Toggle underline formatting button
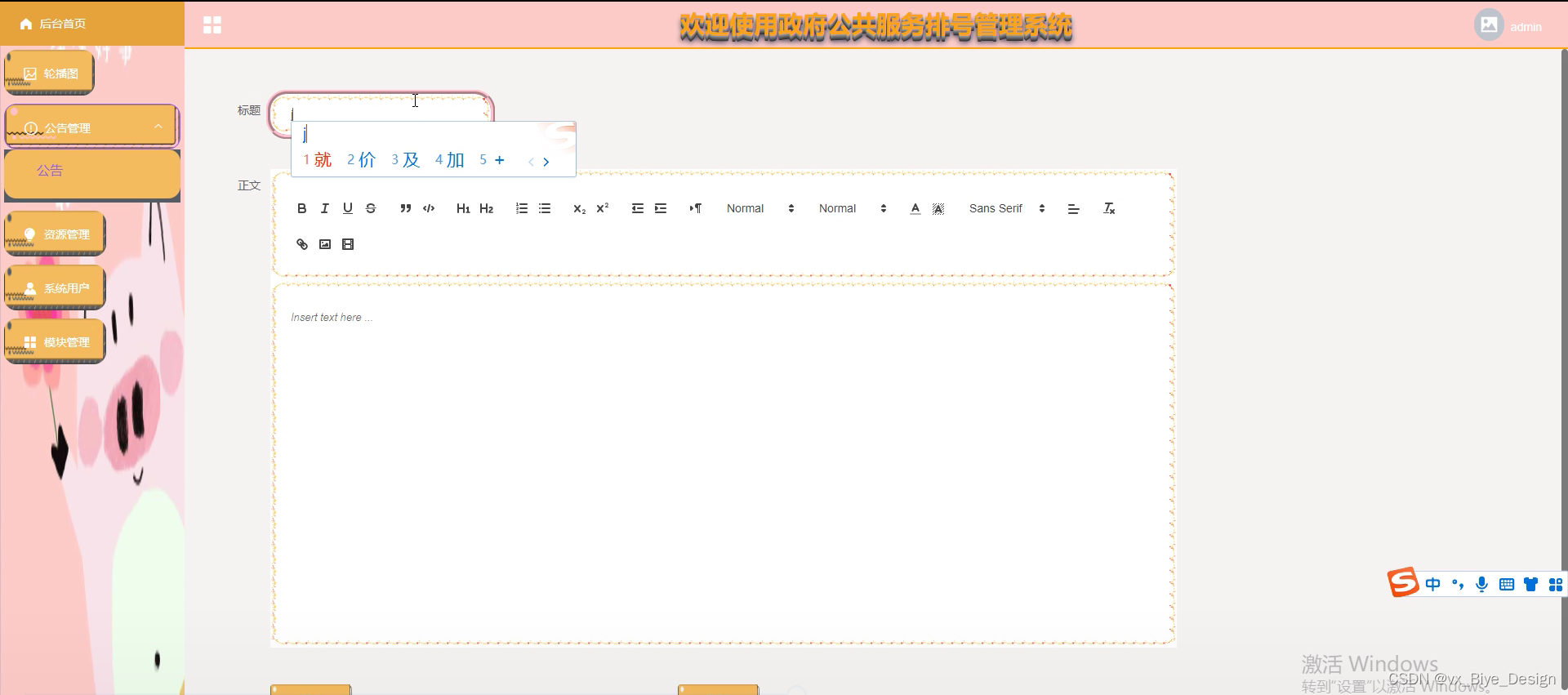Screen dimensions: 1568x695 348,208
